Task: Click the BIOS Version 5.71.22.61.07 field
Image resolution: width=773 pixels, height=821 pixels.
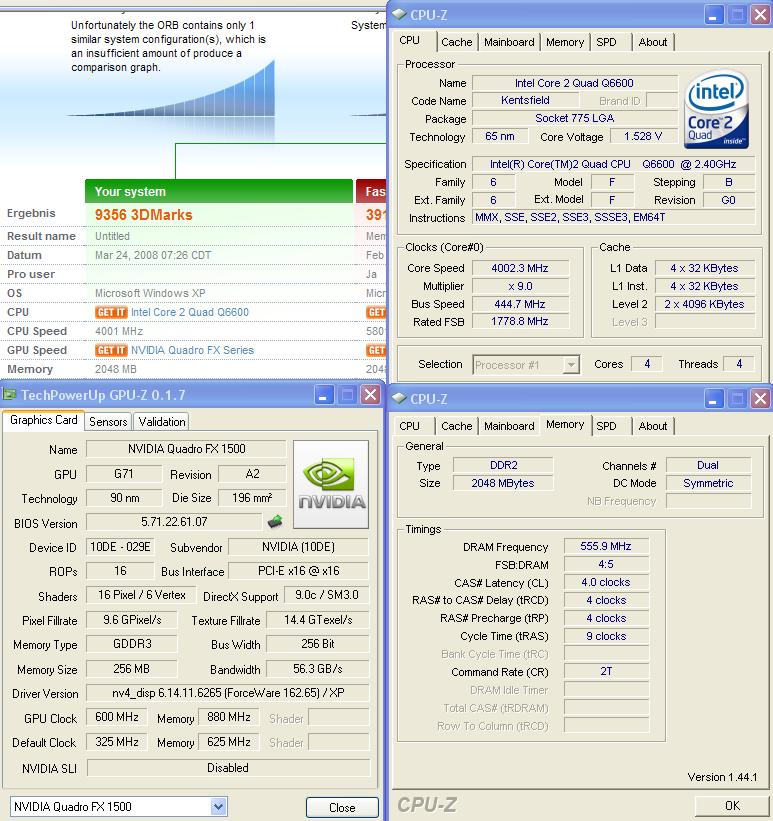Action: coord(174,522)
